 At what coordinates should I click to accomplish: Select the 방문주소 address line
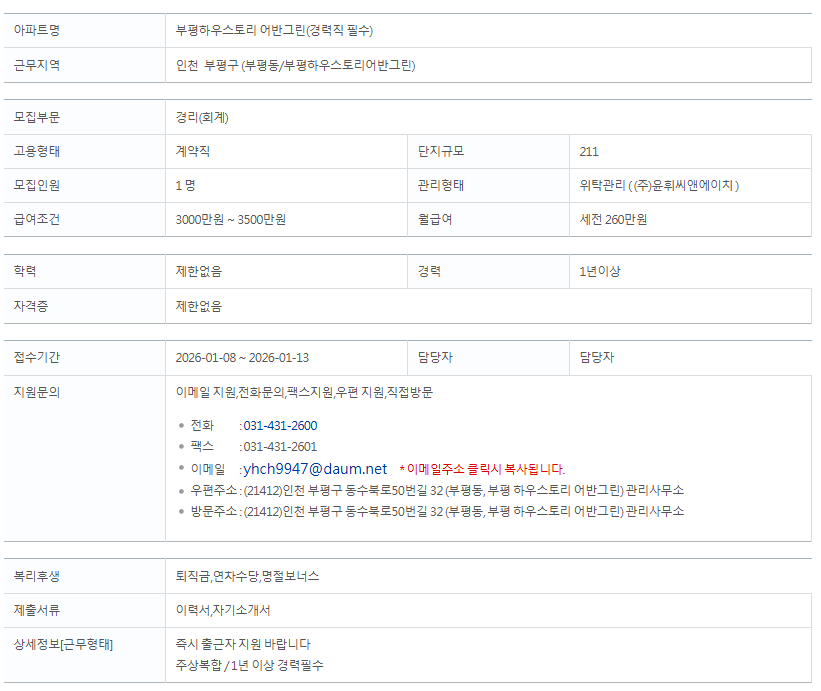click(437, 511)
